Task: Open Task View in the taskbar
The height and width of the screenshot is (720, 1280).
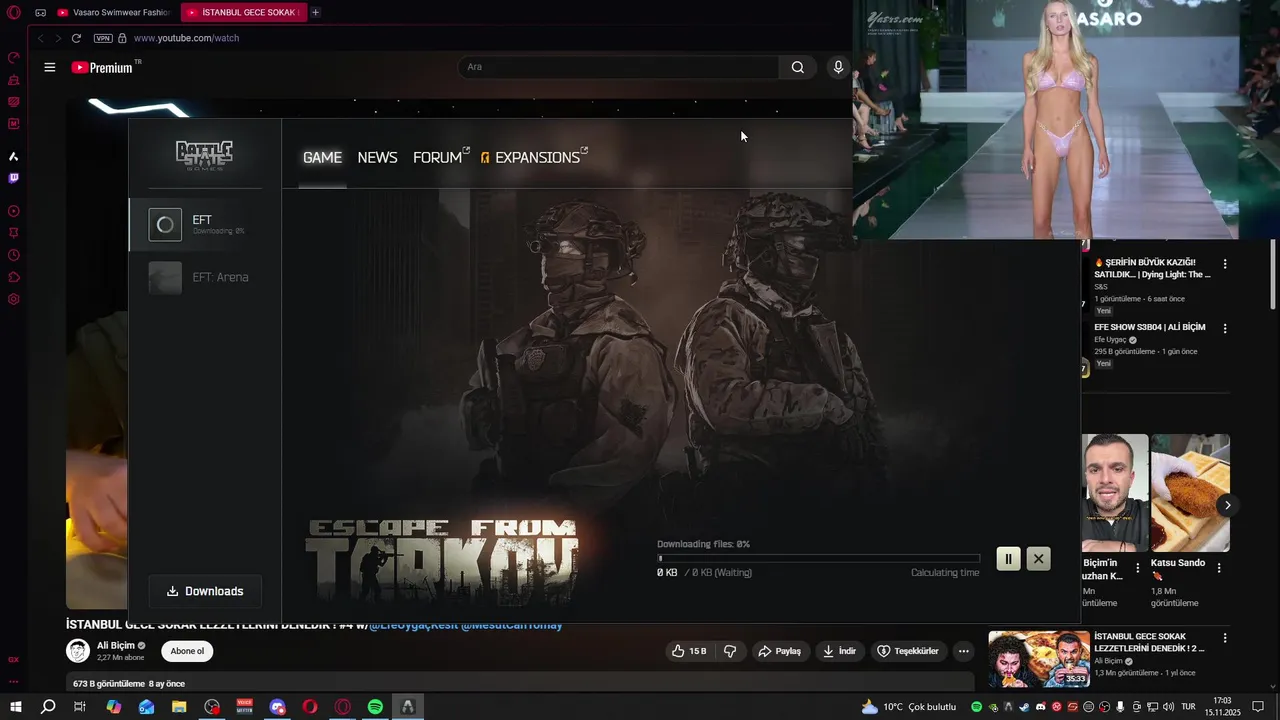Action: [80, 707]
